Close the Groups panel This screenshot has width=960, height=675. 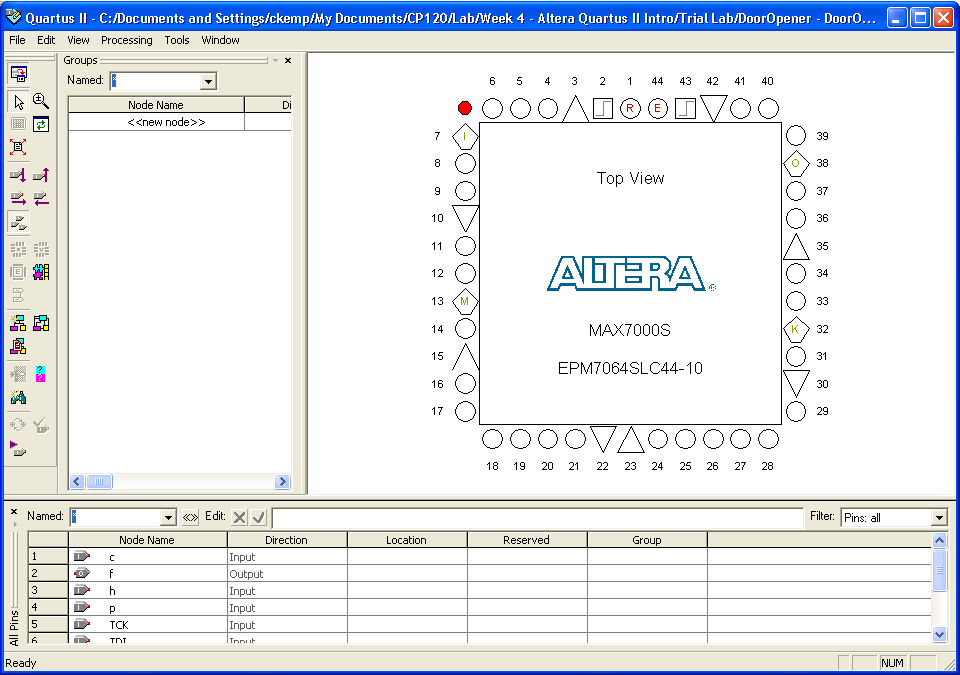click(x=288, y=60)
